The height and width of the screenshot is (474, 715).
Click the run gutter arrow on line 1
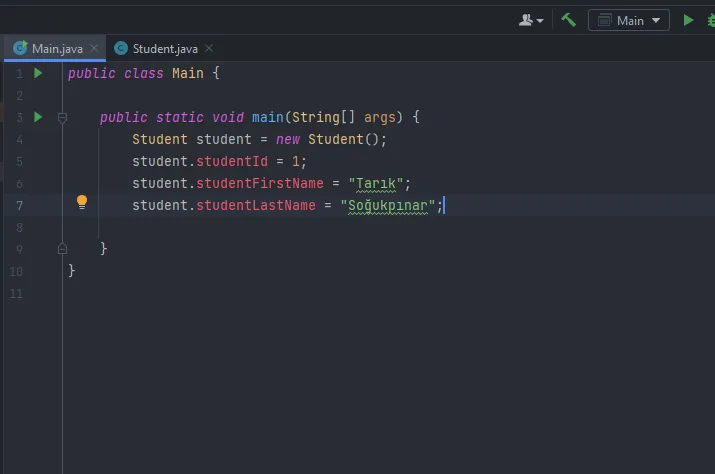click(38, 73)
